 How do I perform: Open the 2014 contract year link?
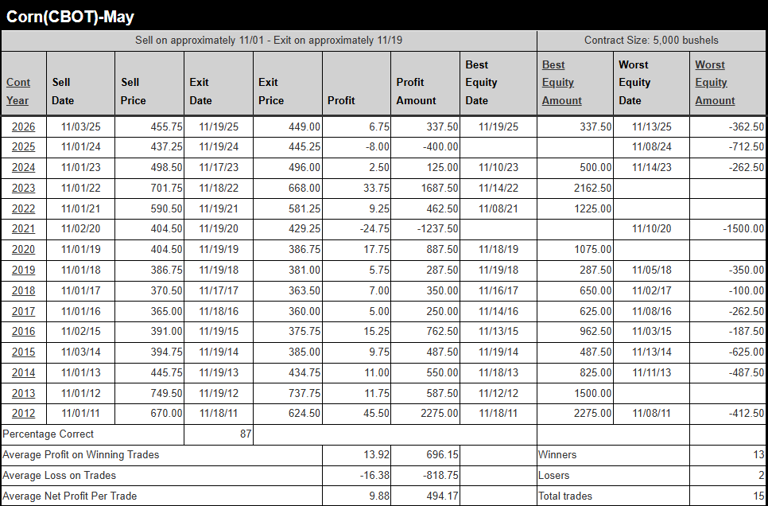(x=24, y=372)
